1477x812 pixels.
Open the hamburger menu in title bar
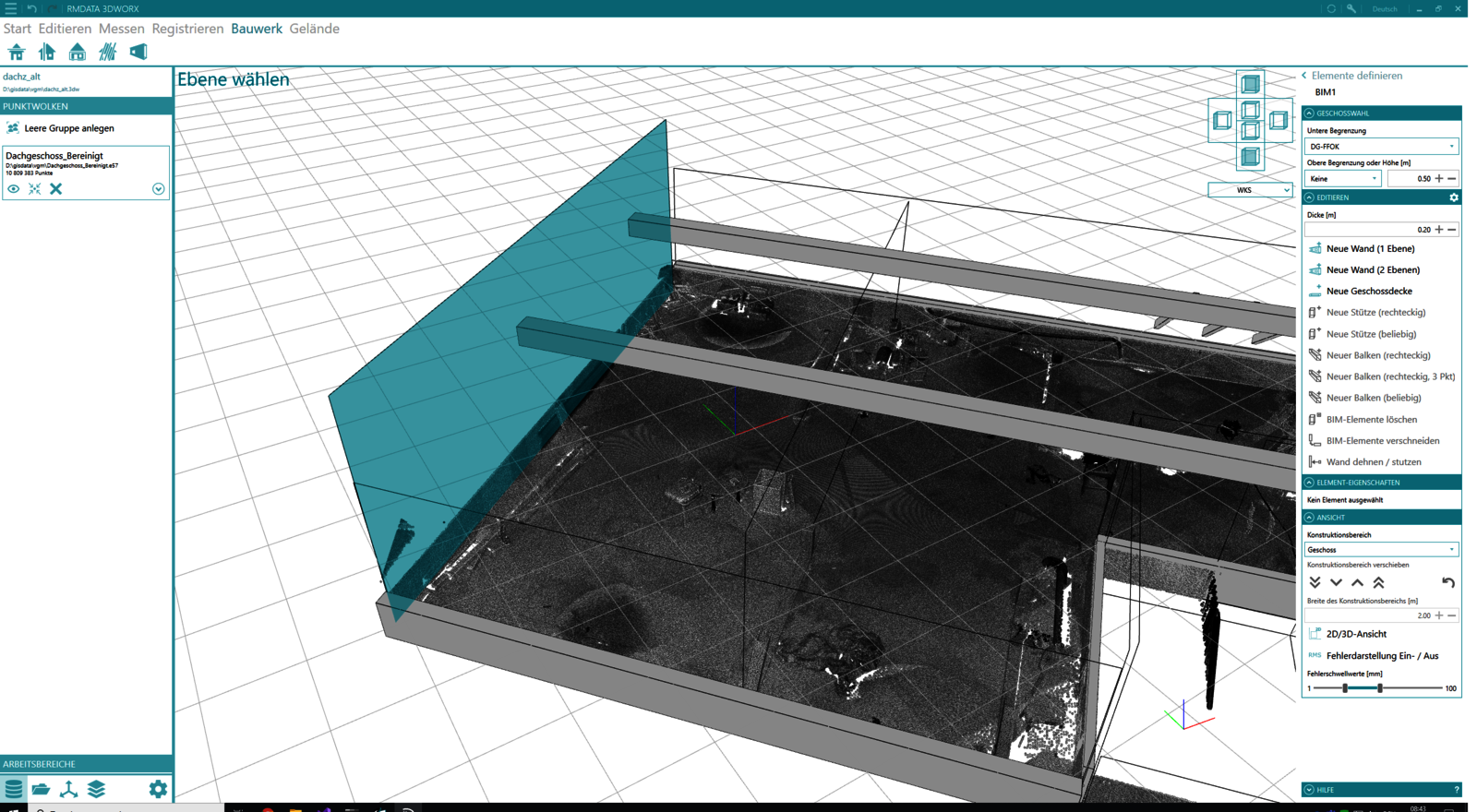[11, 8]
